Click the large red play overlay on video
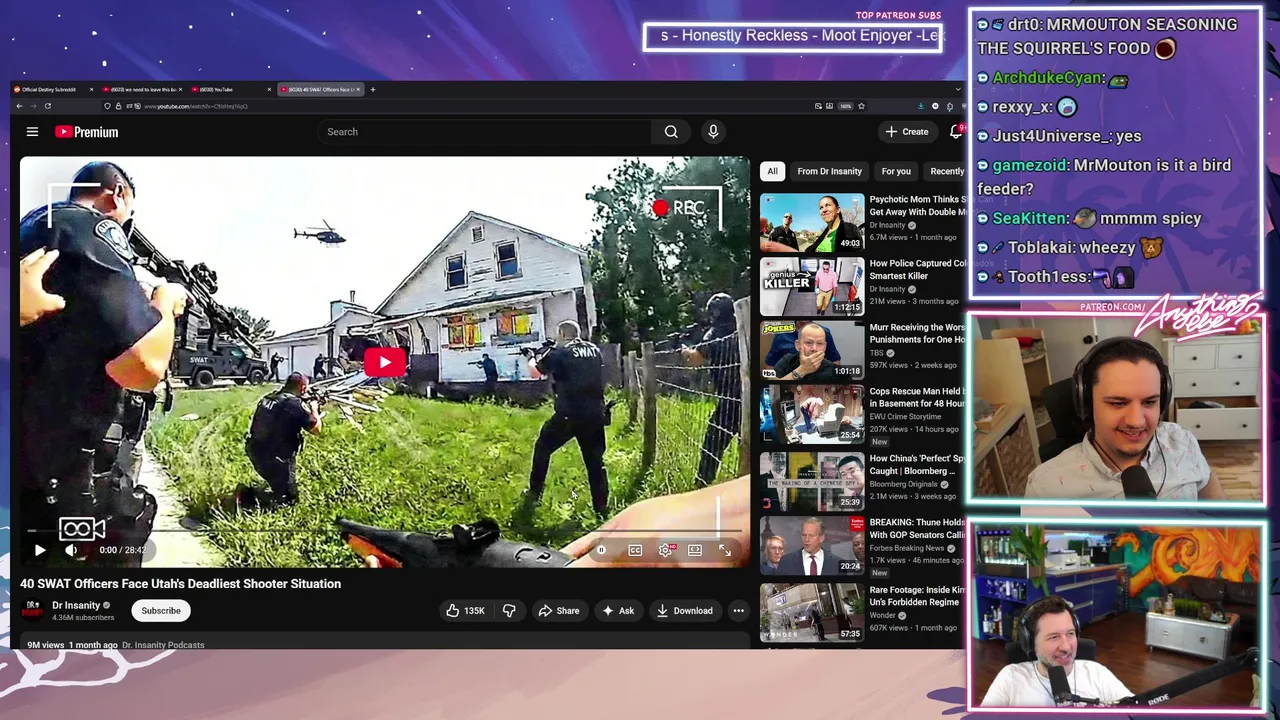1280x720 pixels. pos(385,363)
